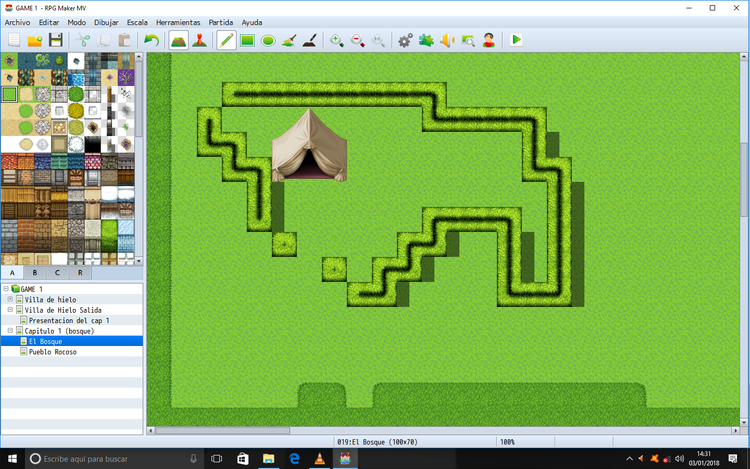Open Task View from taskbar
Image resolution: width=750 pixels, height=469 pixels.
pos(217,459)
